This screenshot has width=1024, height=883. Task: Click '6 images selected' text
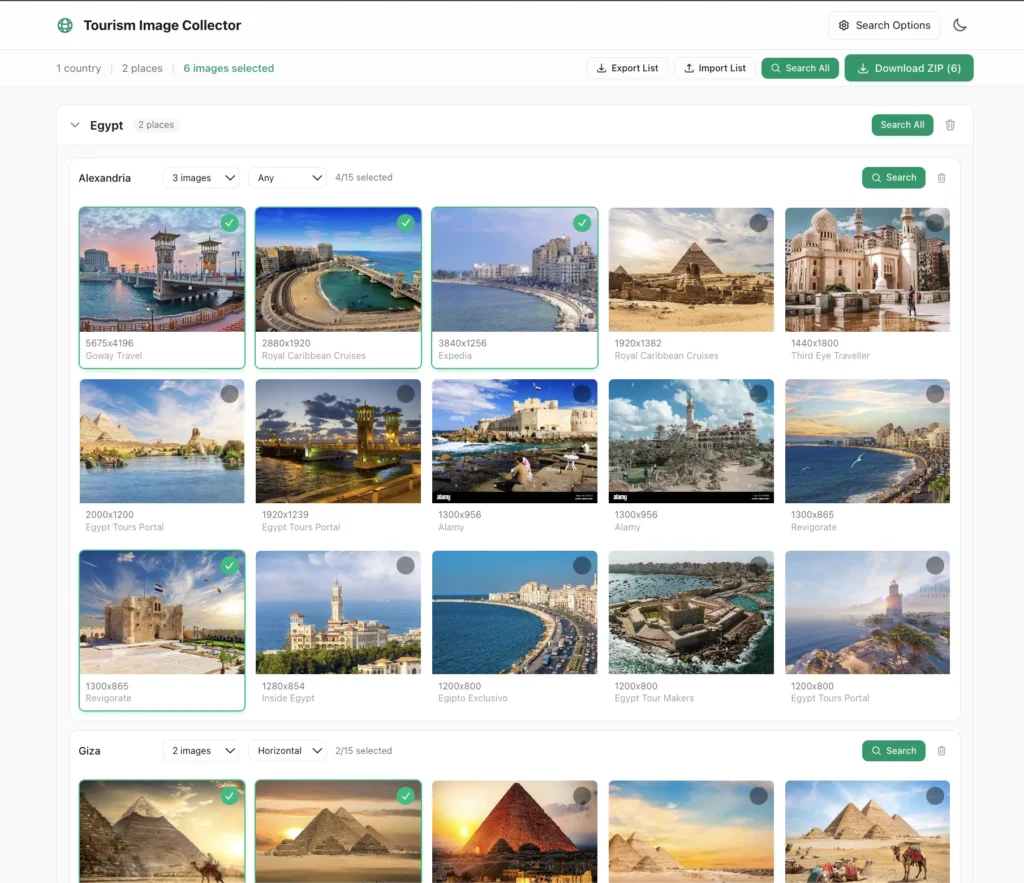click(x=229, y=68)
